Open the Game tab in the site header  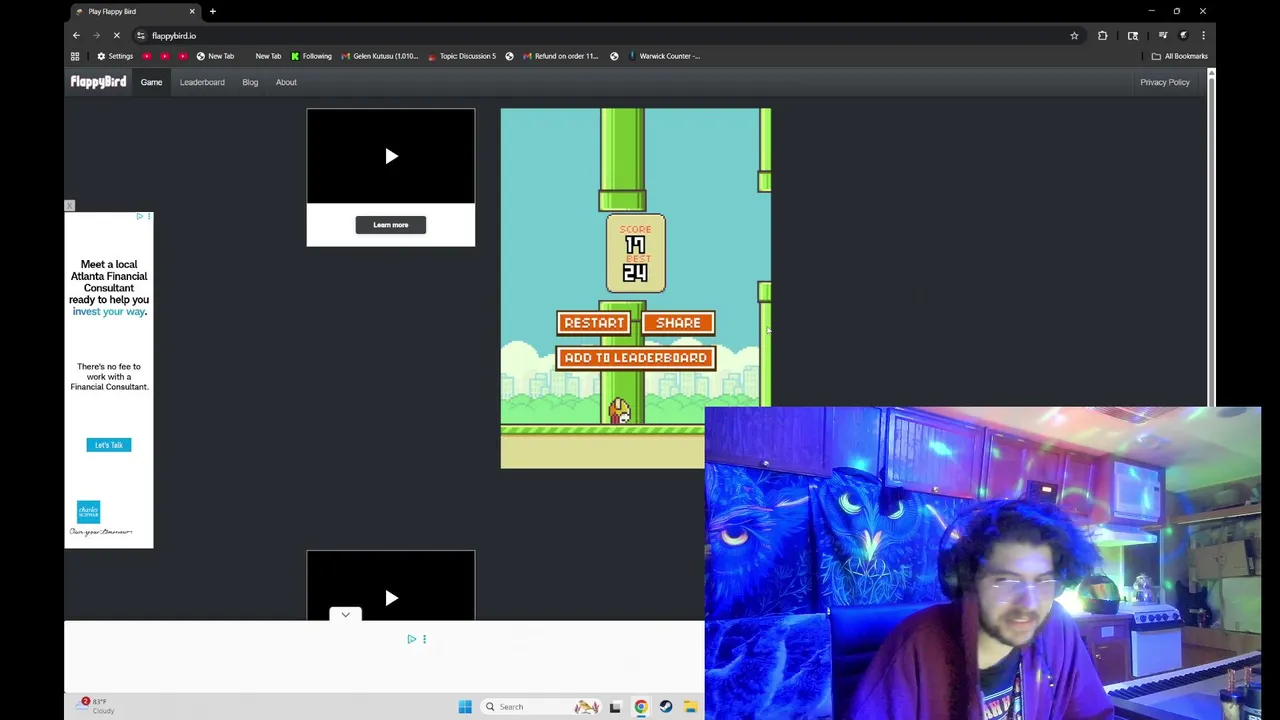[151, 82]
